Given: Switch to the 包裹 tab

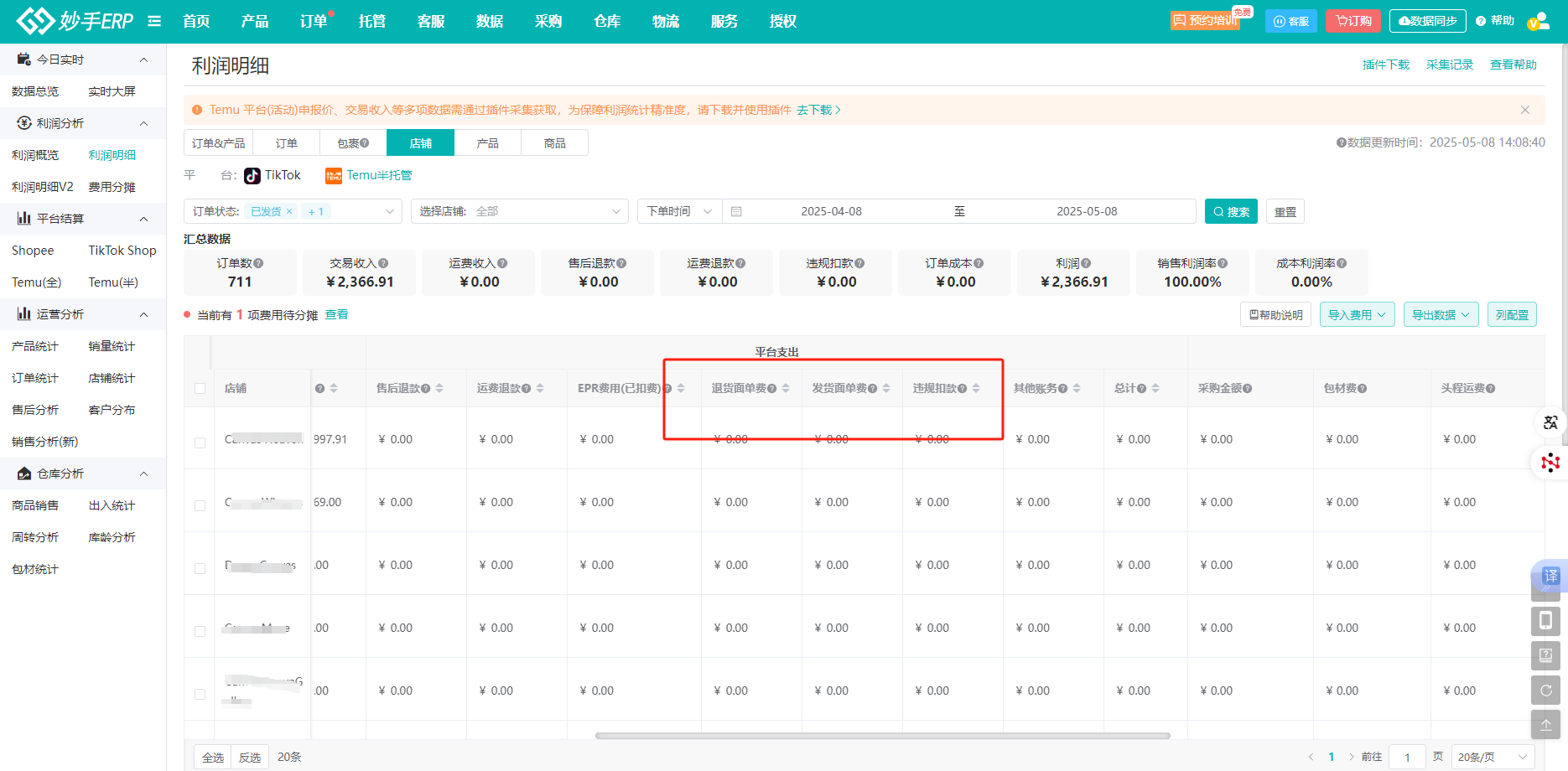Looking at the screenshot, I should 353,143.
